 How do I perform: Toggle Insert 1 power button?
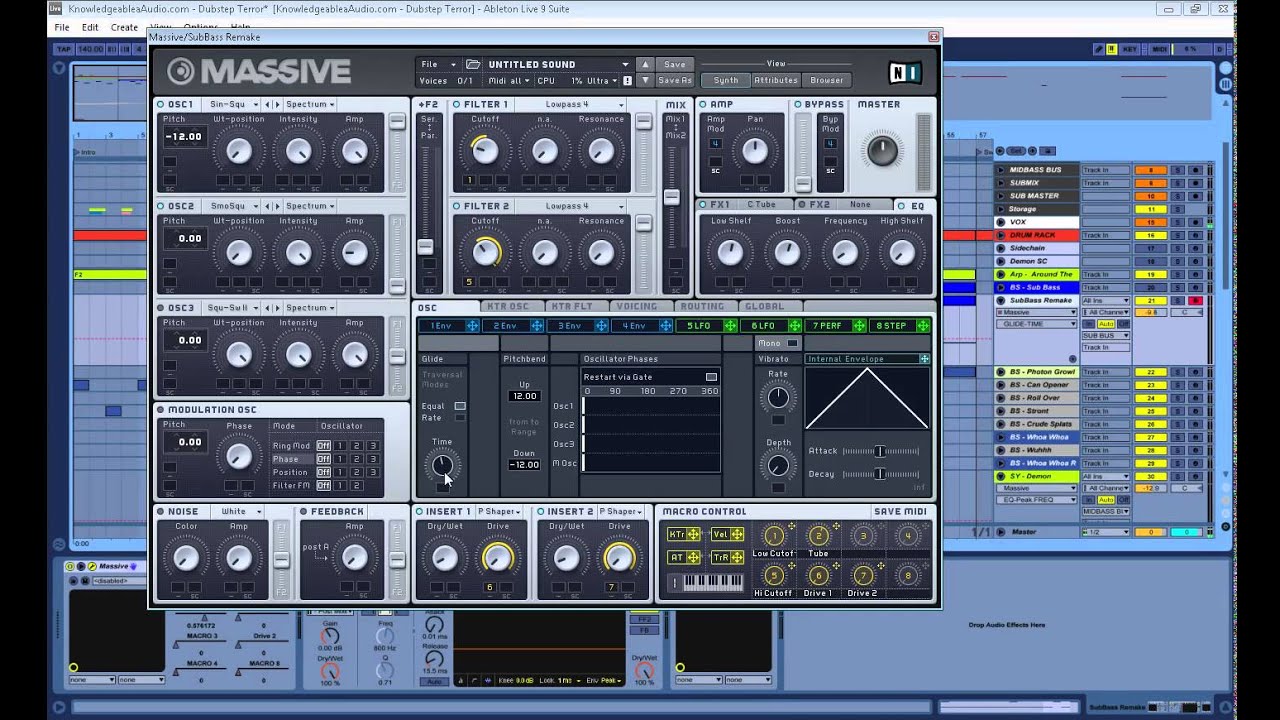420,511
